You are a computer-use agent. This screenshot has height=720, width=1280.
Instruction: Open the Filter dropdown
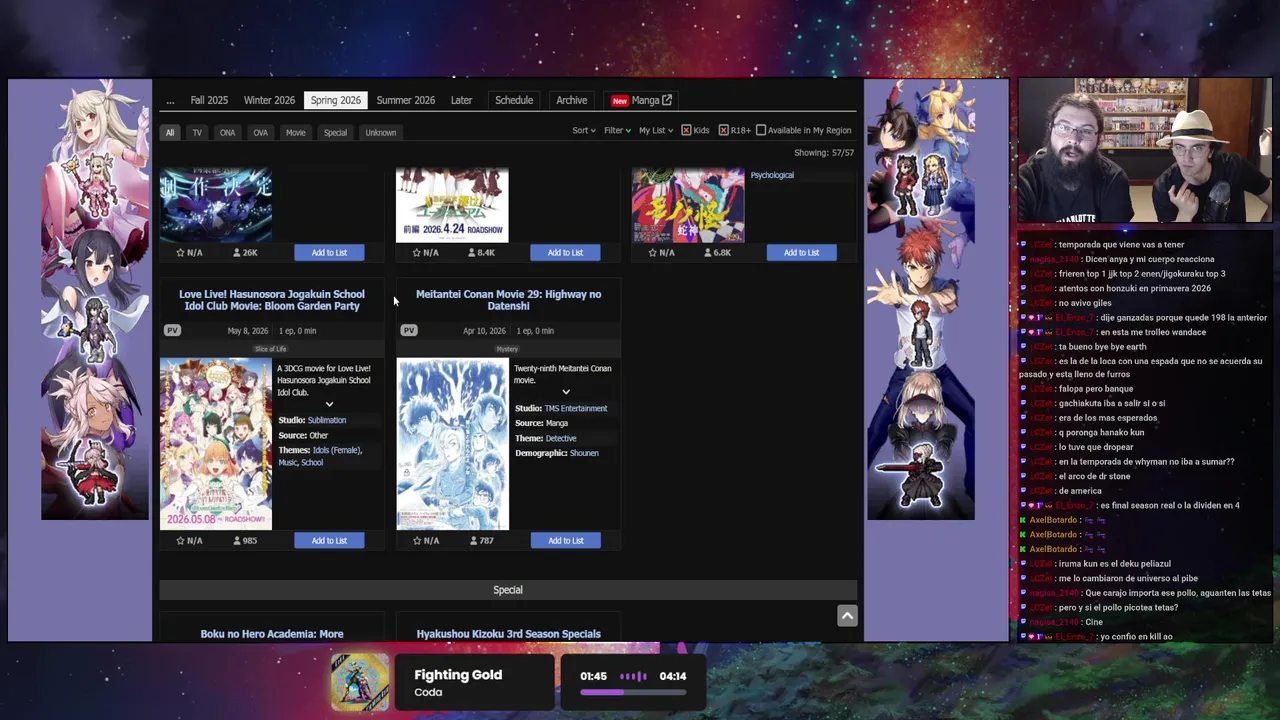pyautogui.click(x=618, y=130)
